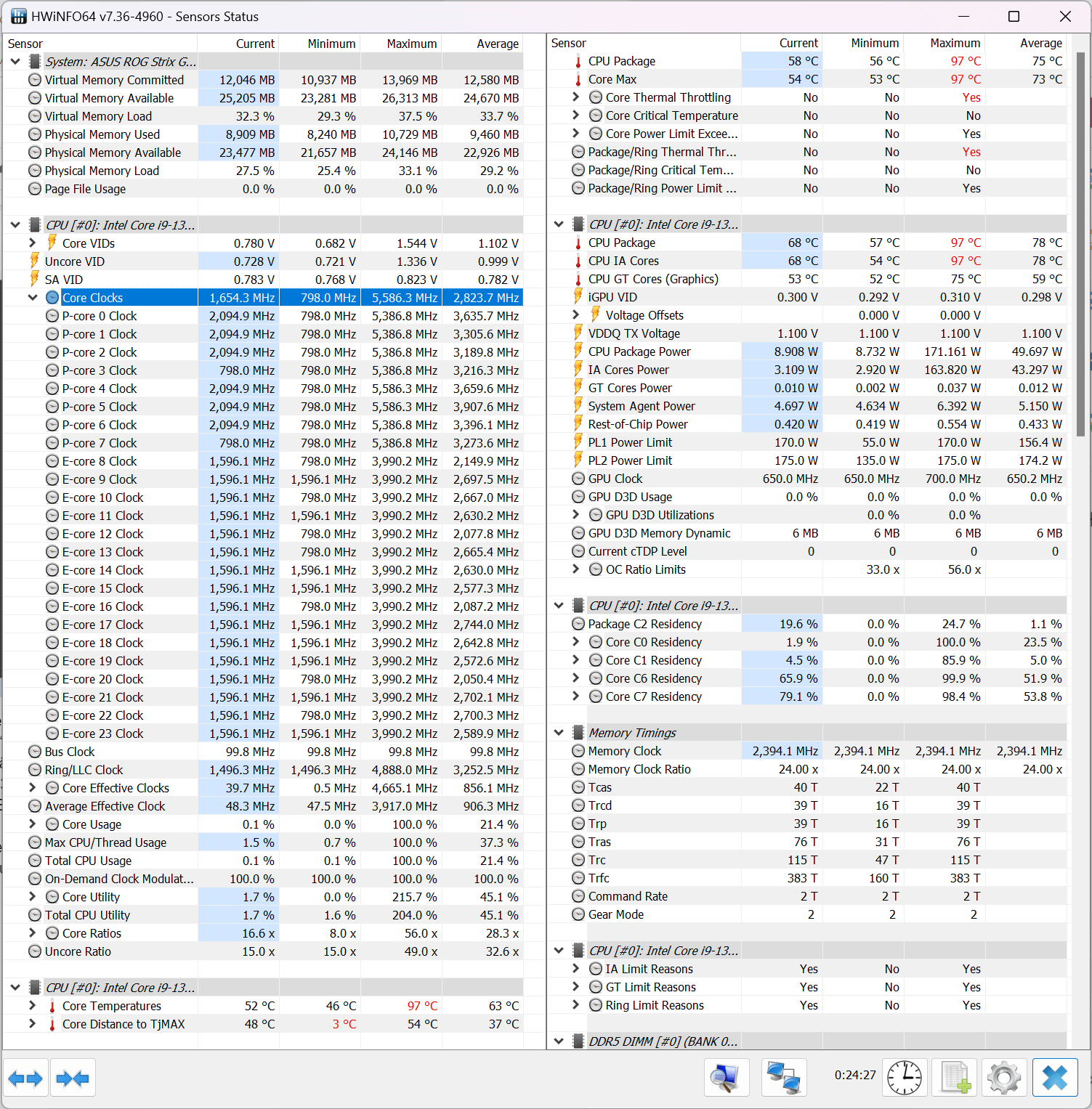Image resolution: width=1092 pixels, height=1109 pixels.
Task: Collapse the Memory Timings group
Action: (559, 733)
